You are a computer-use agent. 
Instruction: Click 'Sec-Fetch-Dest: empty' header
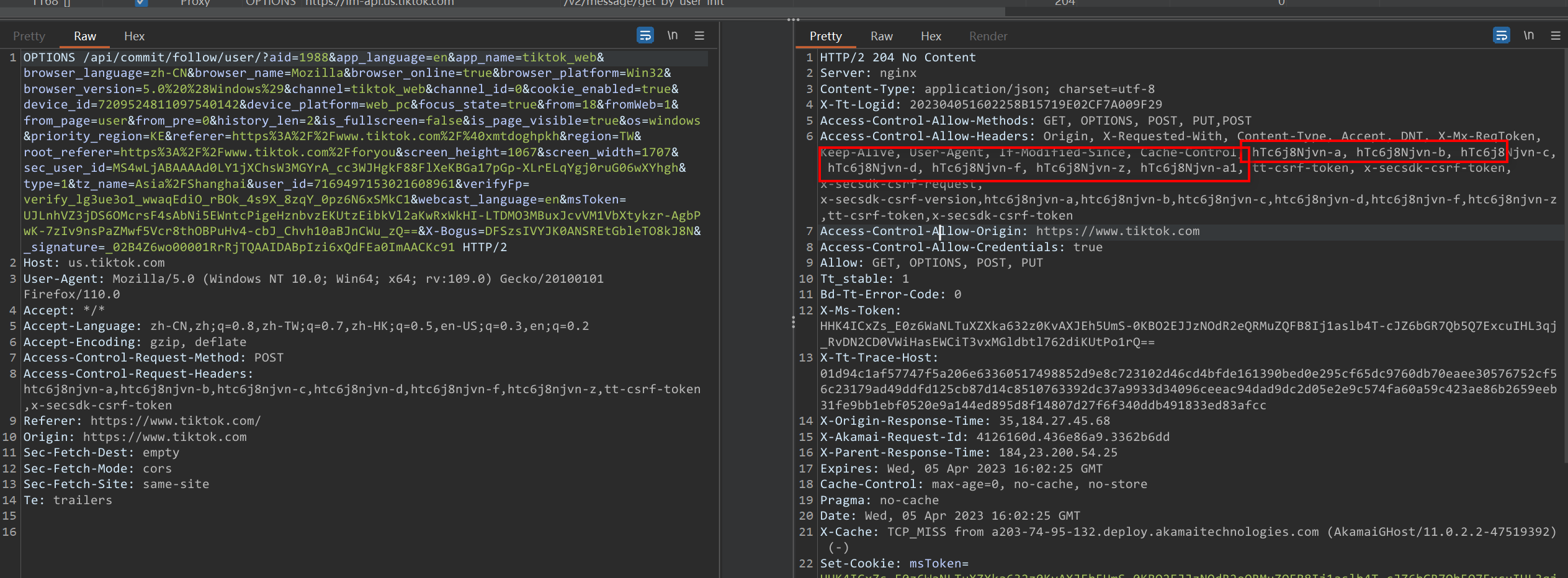click(101, 452)
